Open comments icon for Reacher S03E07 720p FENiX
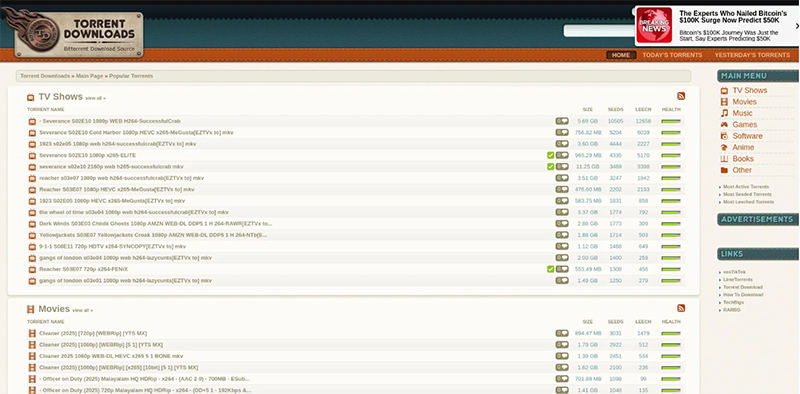 point(562,269)
